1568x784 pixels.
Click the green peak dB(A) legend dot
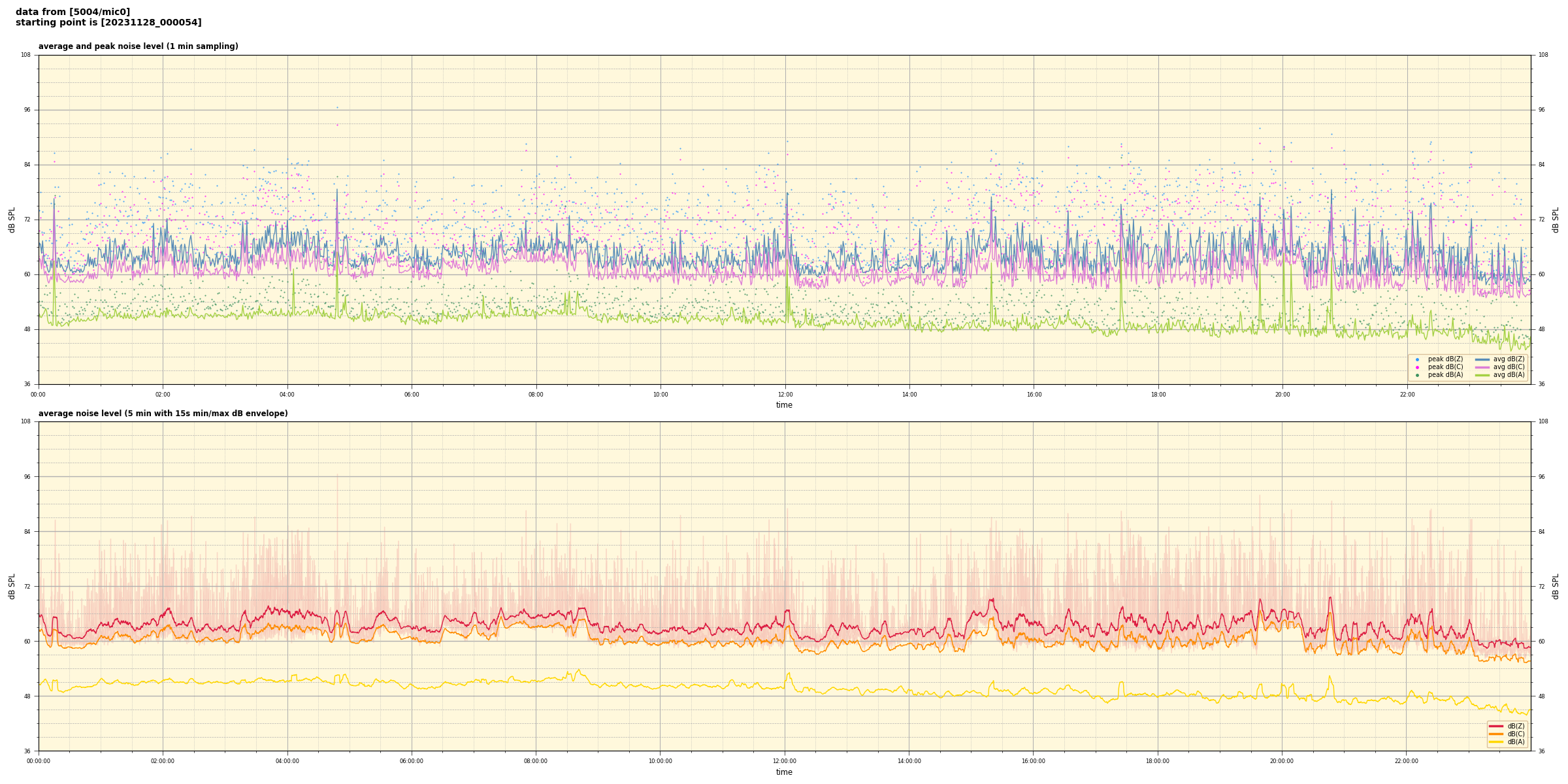pos(1417,375)
